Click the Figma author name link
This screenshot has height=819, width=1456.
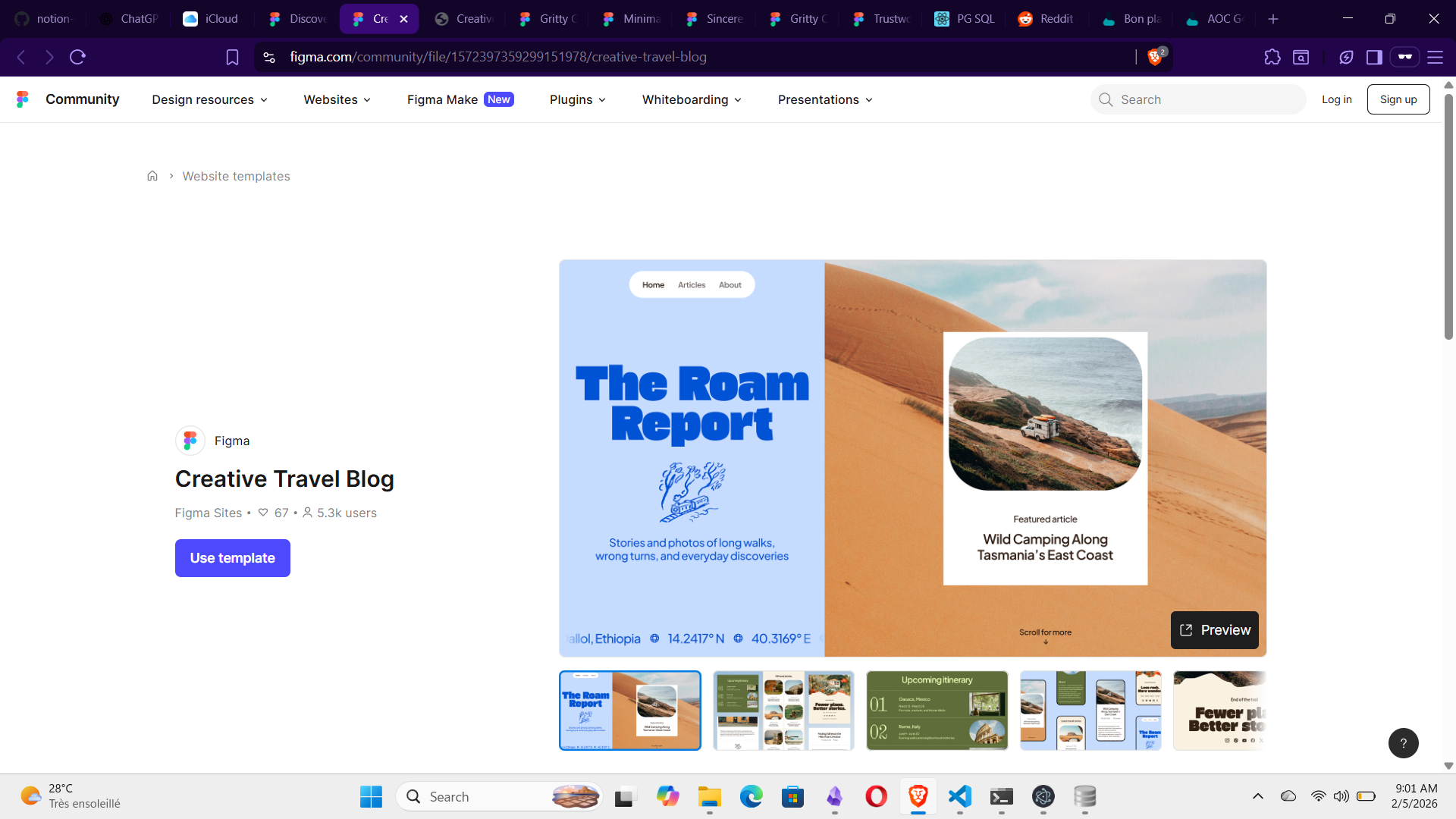pos(232,441)
